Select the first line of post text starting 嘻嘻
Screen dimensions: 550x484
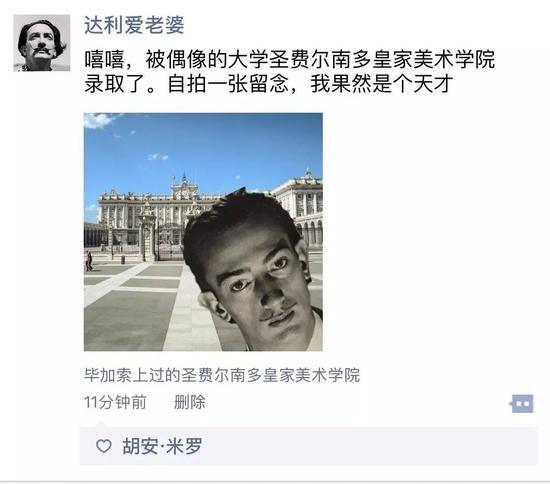(289, 59)
